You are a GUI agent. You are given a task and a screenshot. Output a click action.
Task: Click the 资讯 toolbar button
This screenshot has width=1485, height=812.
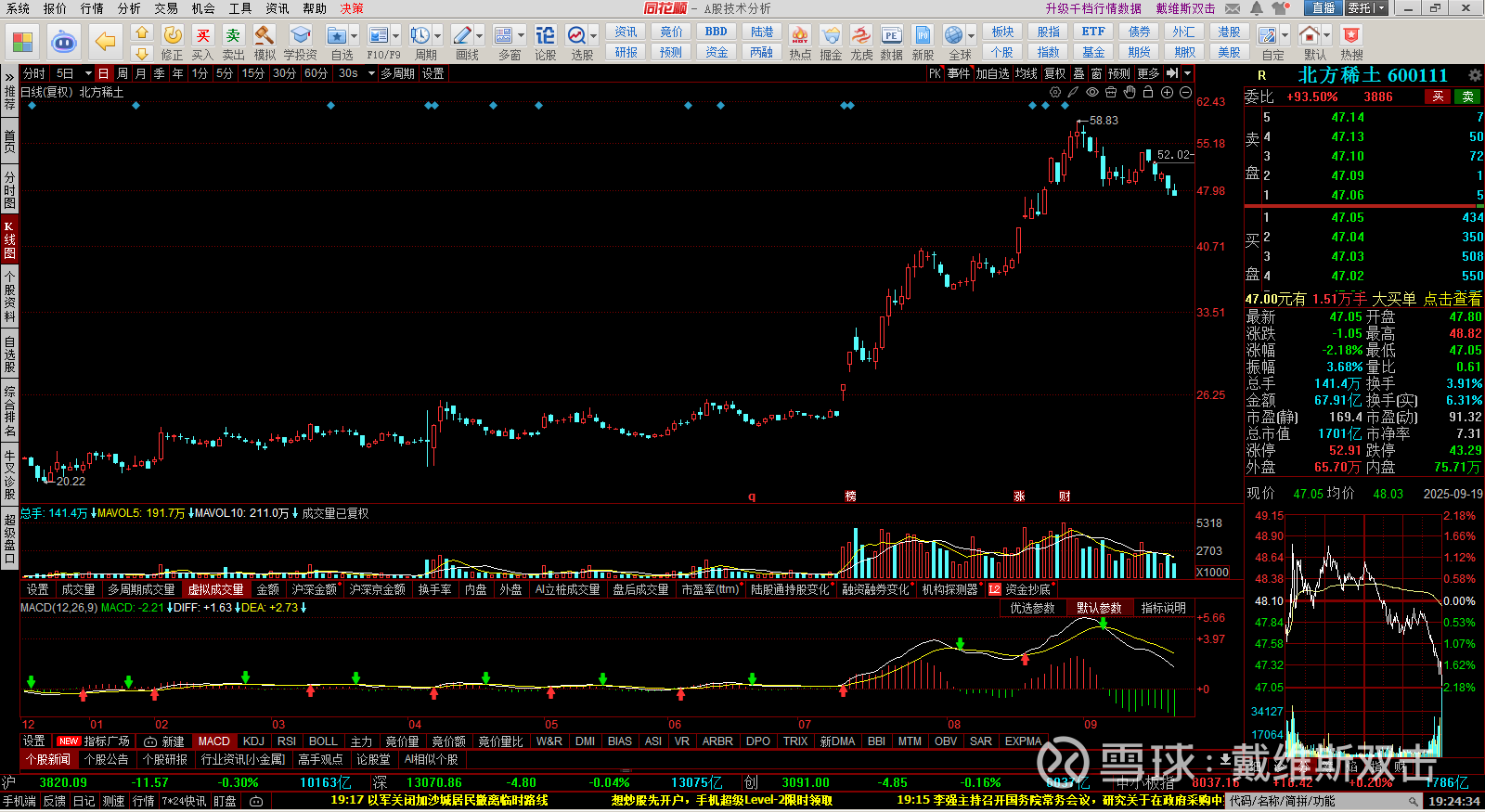(626, 32)
